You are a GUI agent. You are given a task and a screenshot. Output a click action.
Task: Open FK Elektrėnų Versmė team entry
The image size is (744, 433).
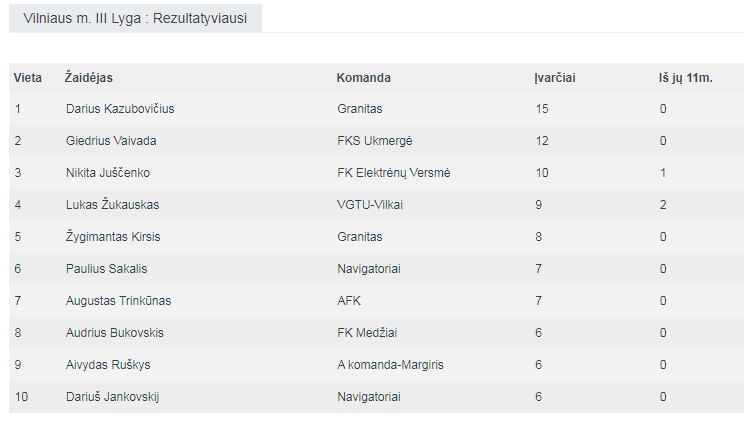tap(394, 173)
